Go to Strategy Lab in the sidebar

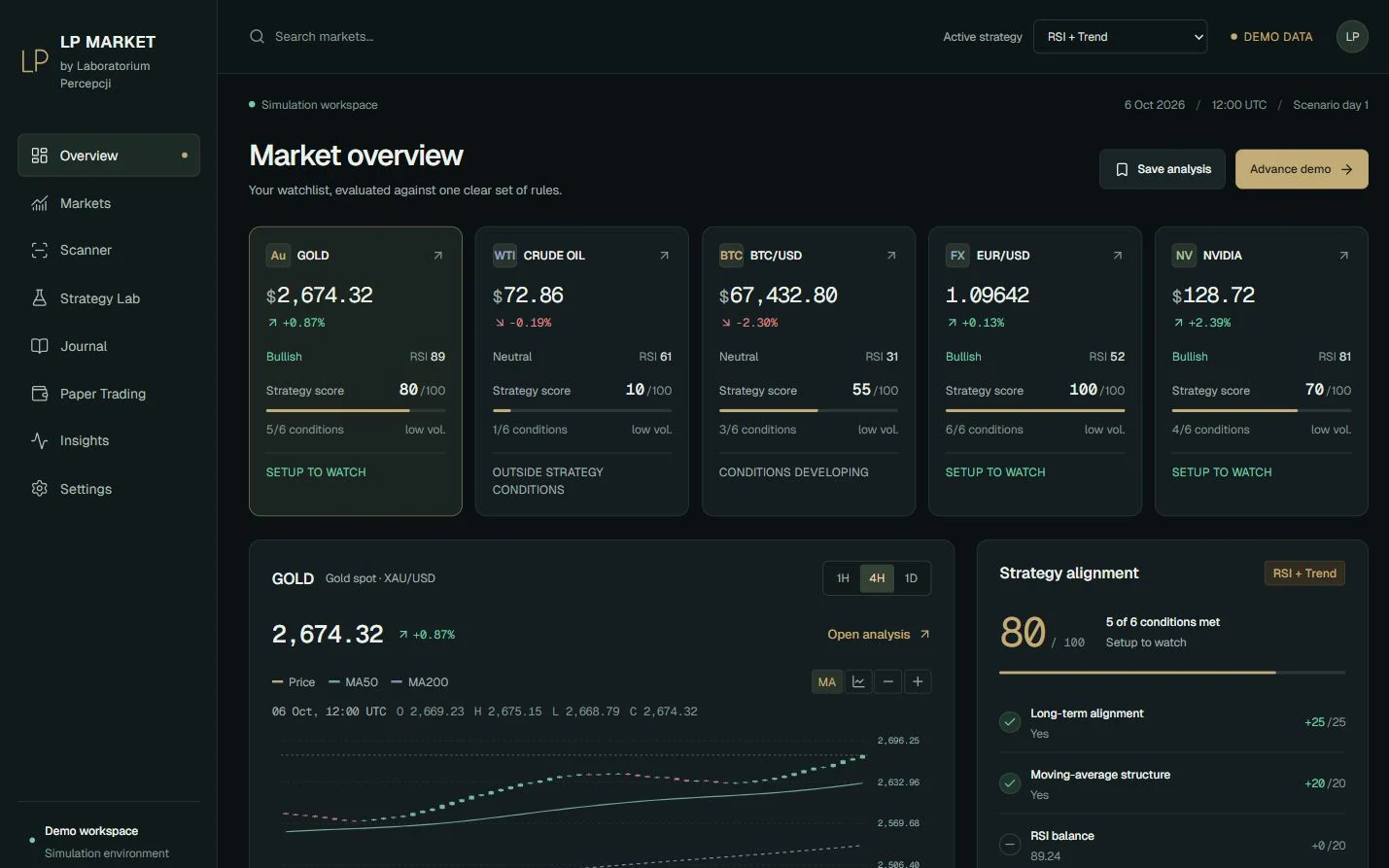(x=109, y=298)
